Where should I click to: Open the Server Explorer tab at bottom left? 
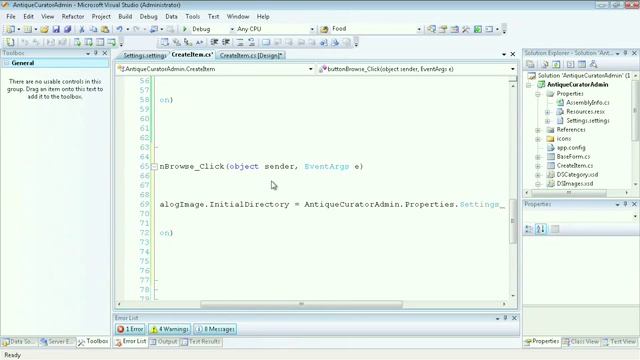click(57, 342)
